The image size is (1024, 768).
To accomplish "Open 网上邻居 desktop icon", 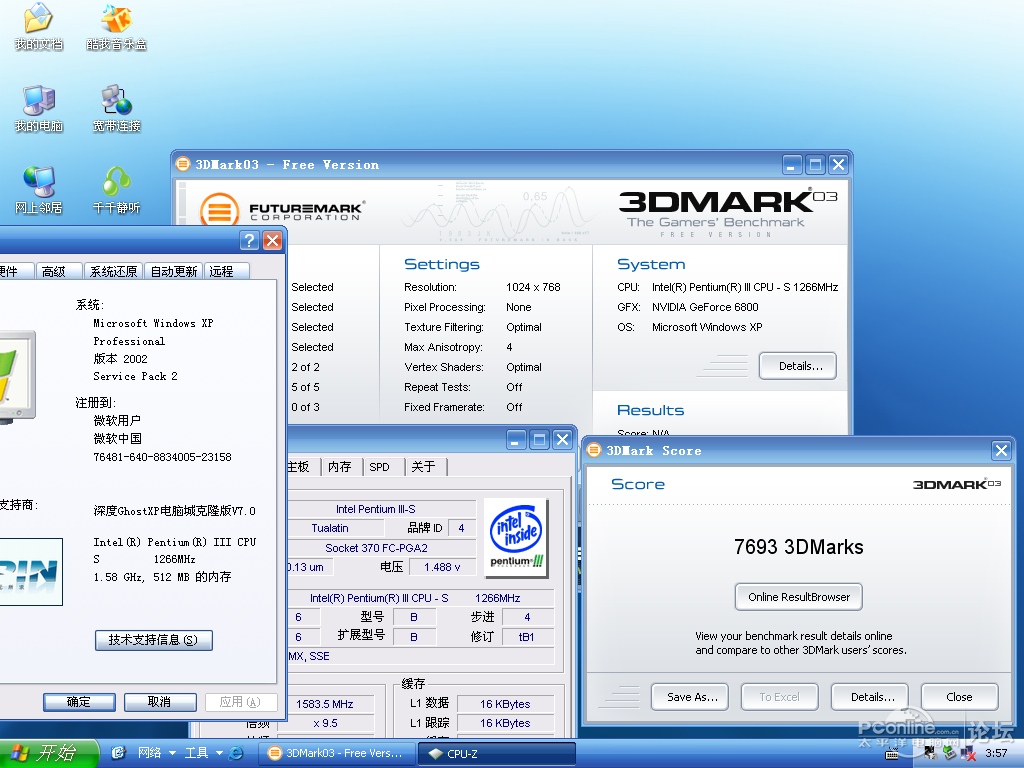I will tap(38, 181).
